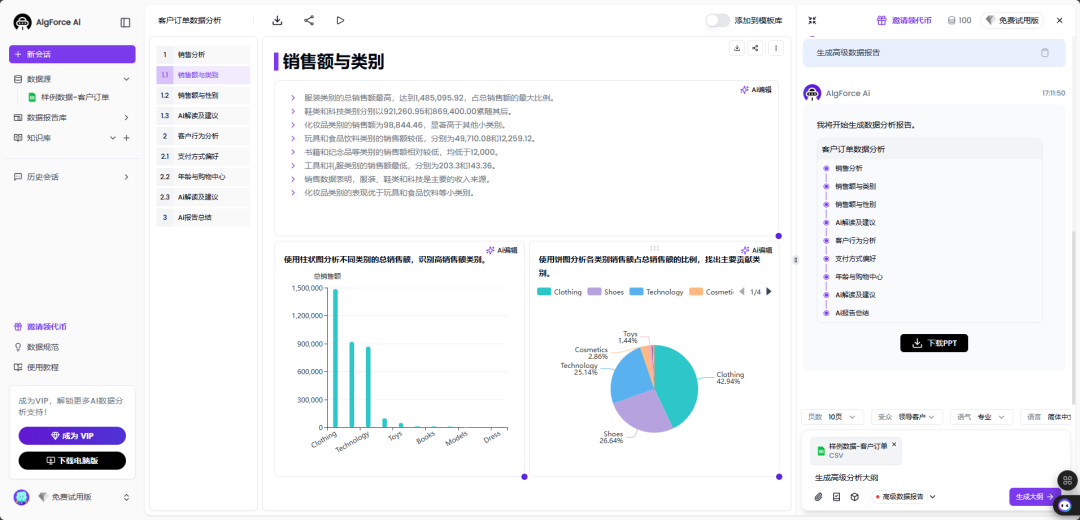1080x520 pixels.
Task: Open the 页数 10页 dropdown
Action: pos(832,417)
